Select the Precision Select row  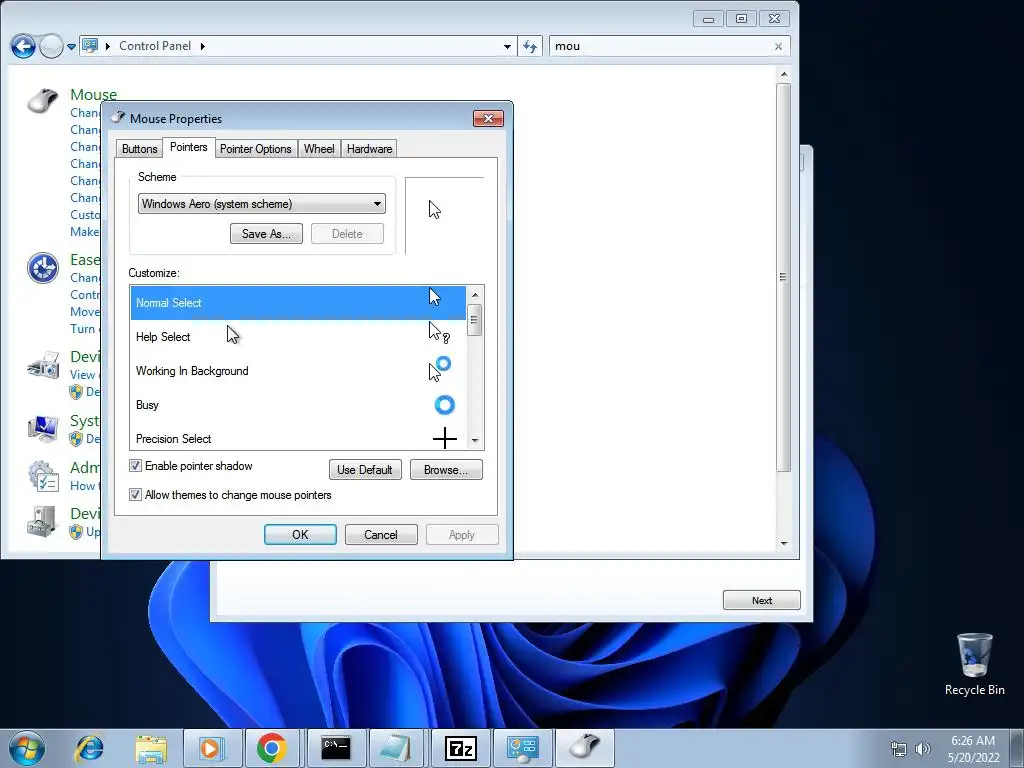(298, 438)
